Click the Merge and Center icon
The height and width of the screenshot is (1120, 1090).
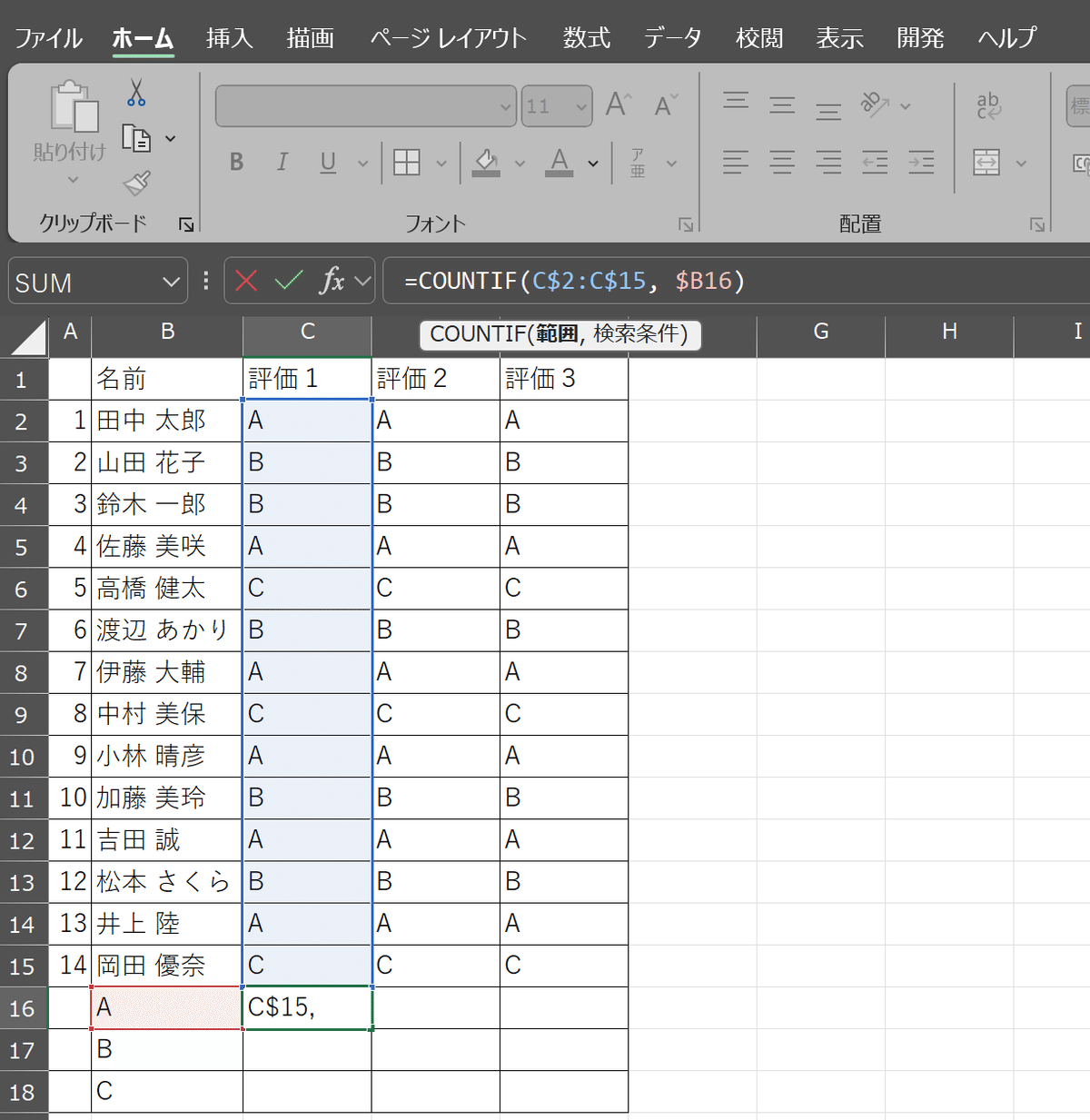(986, 163)
